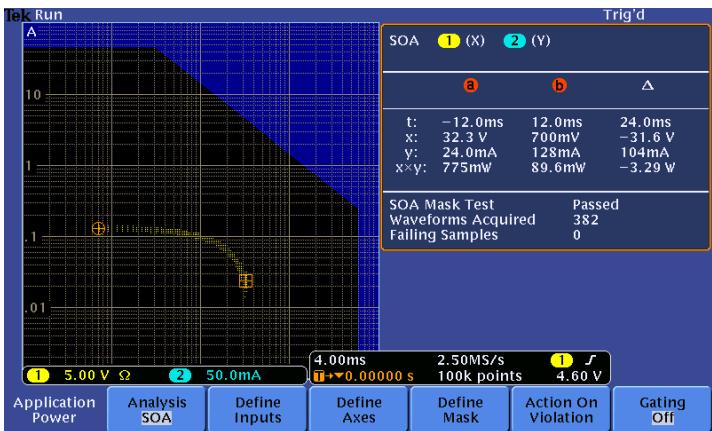Toggle Gating Off setting

pos(663,409)
